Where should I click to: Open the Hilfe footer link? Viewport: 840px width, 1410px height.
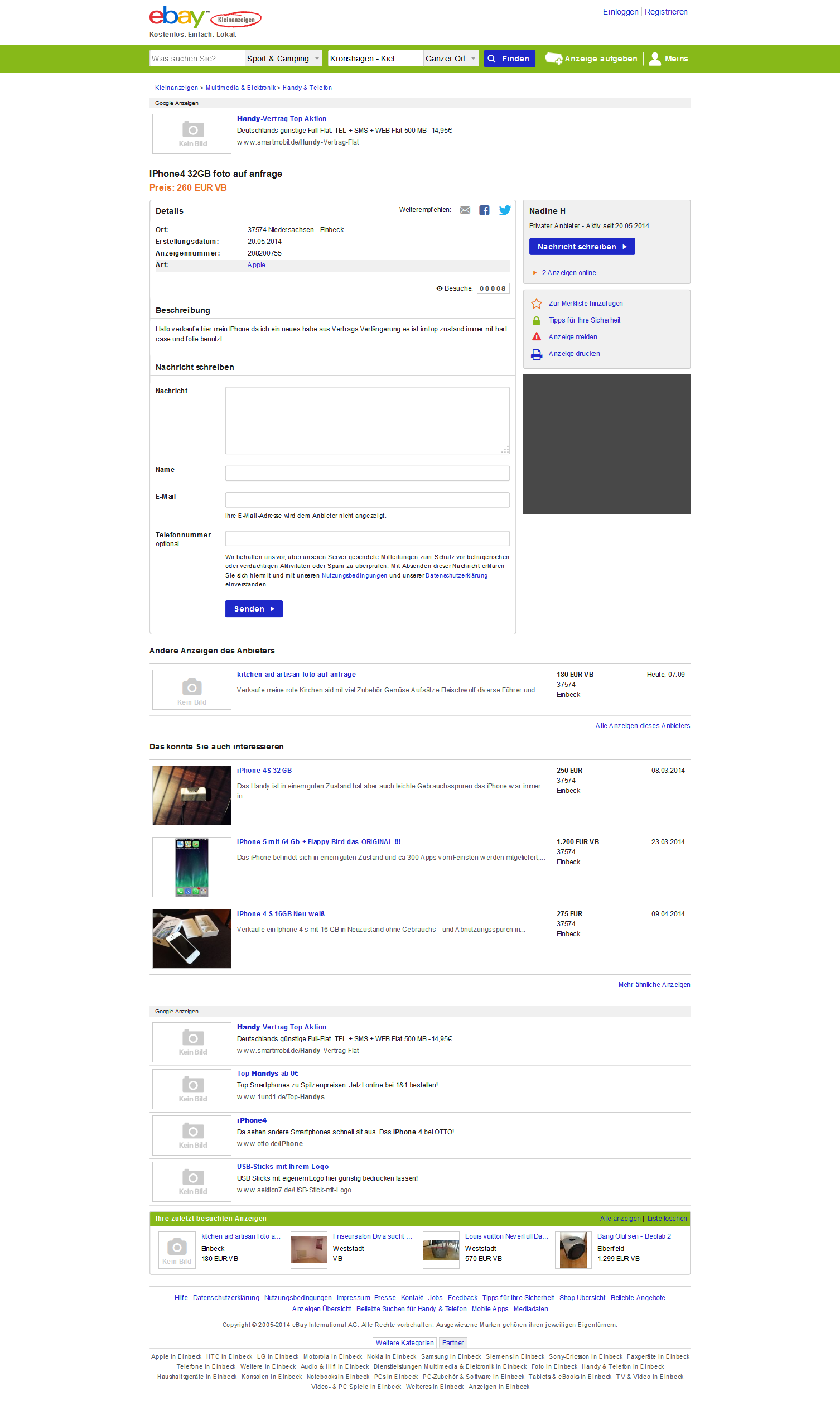pyautogui.click(x=181, y=1298)
